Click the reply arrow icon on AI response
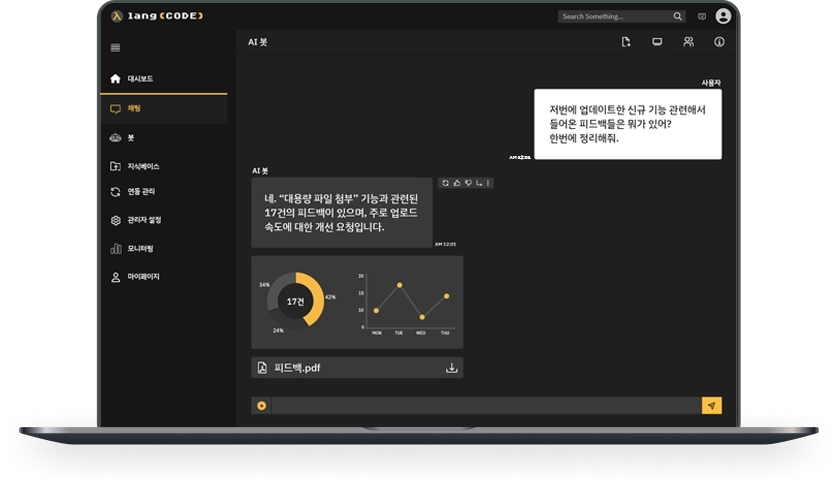Screen dimensions: 837x482 pos(479,183)
